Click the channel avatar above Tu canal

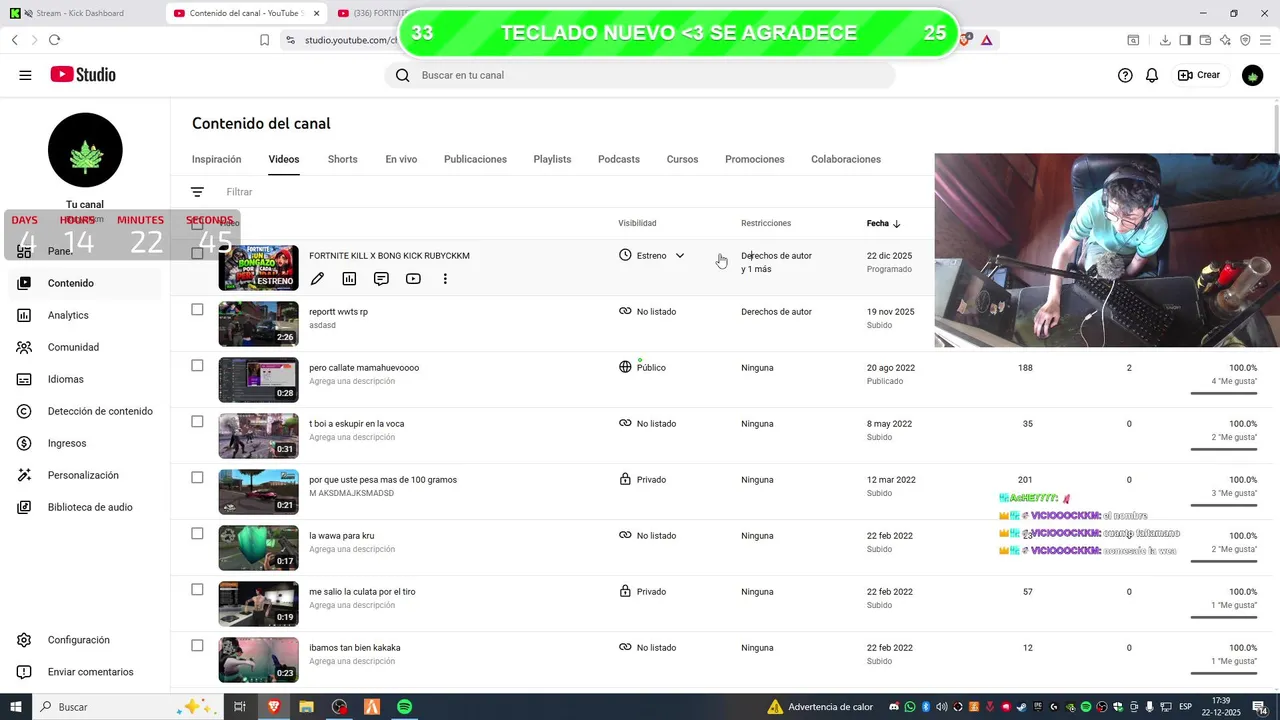pyautogui.click(x=85, y=150)
